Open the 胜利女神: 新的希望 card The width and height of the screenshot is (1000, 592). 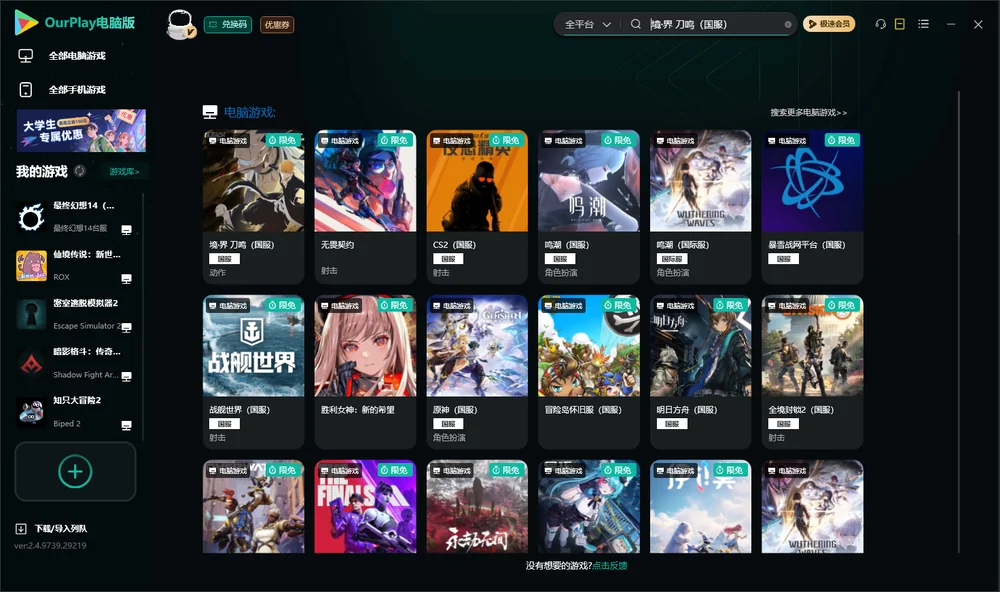pyautogui.click(x=365, y=372)
